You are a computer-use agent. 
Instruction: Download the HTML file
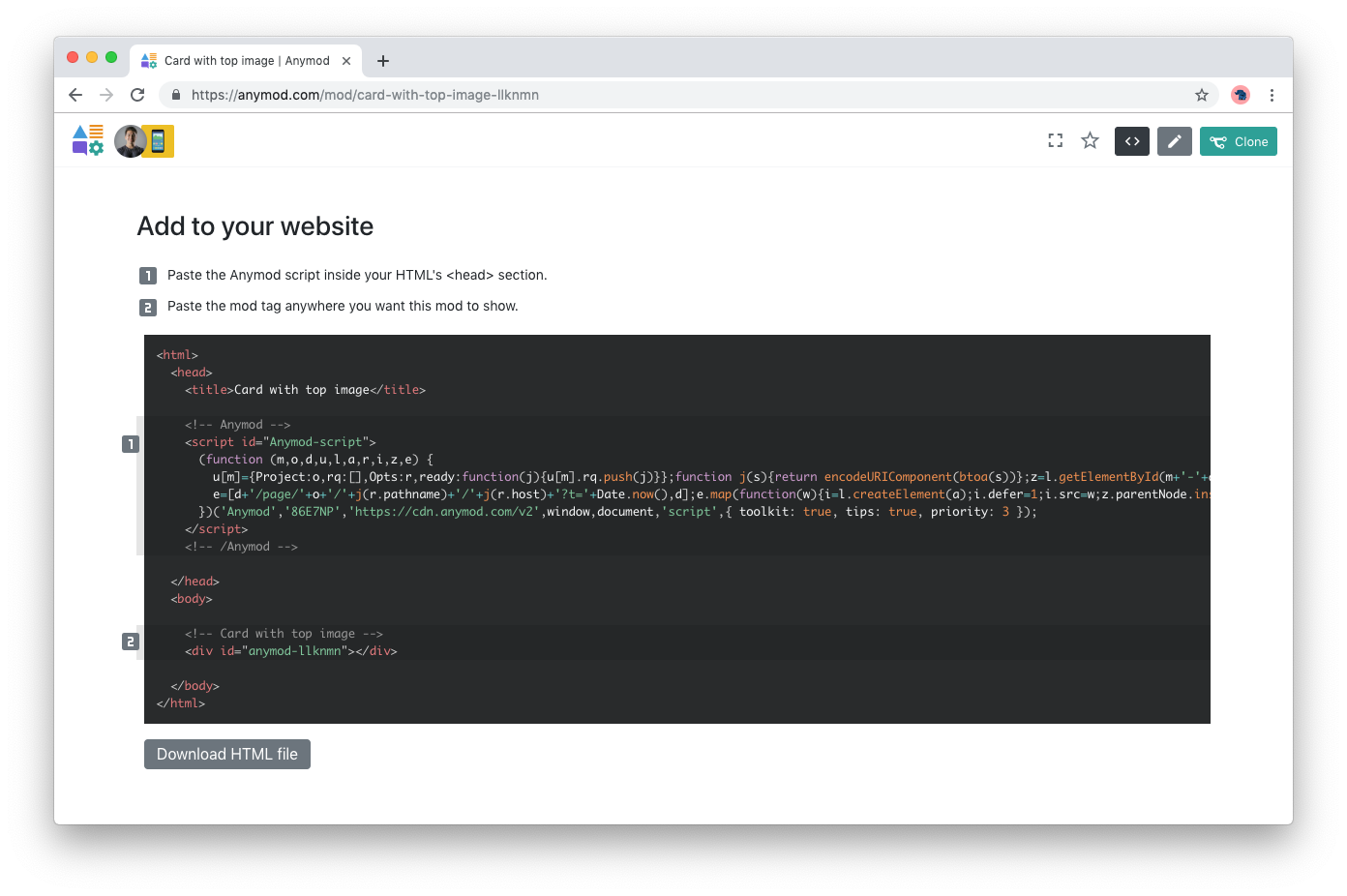pyautogui.click(x=227, y=755)
